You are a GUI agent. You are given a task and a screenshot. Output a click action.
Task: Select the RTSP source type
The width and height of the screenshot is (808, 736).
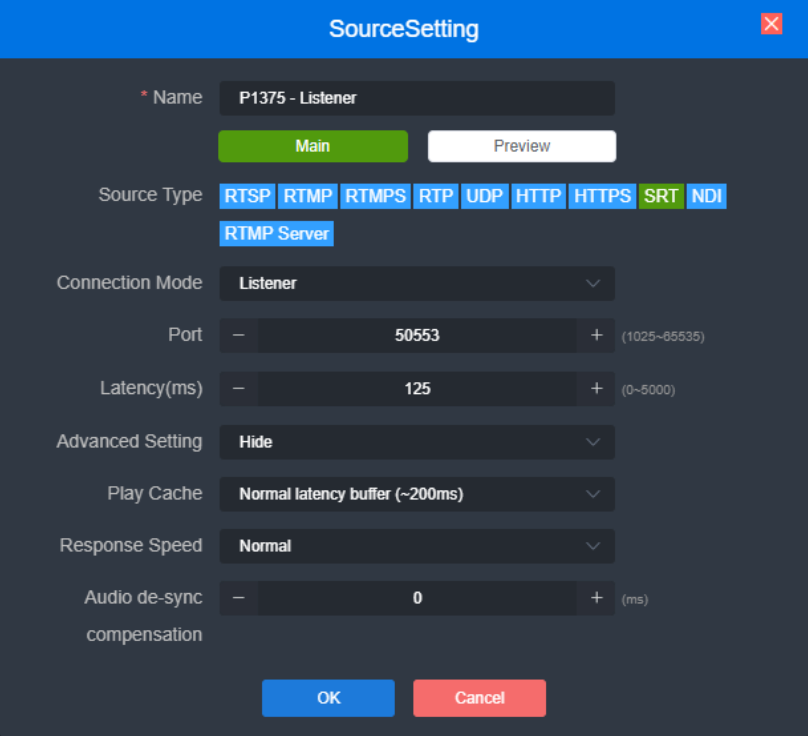[247, 195]
